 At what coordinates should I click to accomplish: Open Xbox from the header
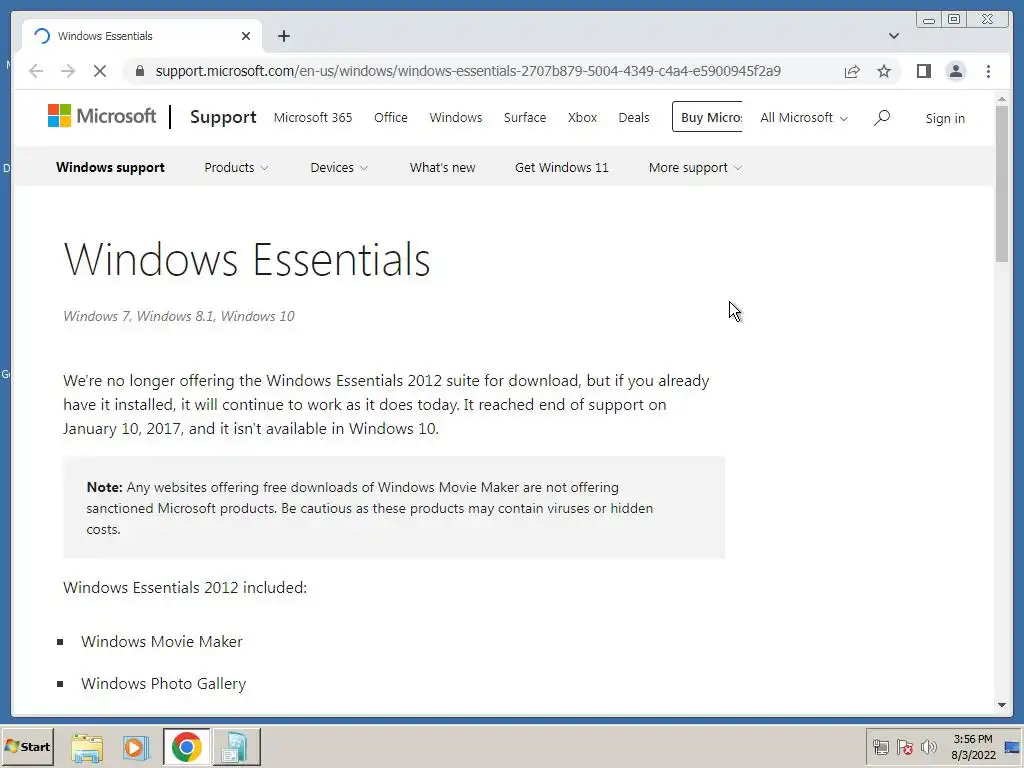582,118
